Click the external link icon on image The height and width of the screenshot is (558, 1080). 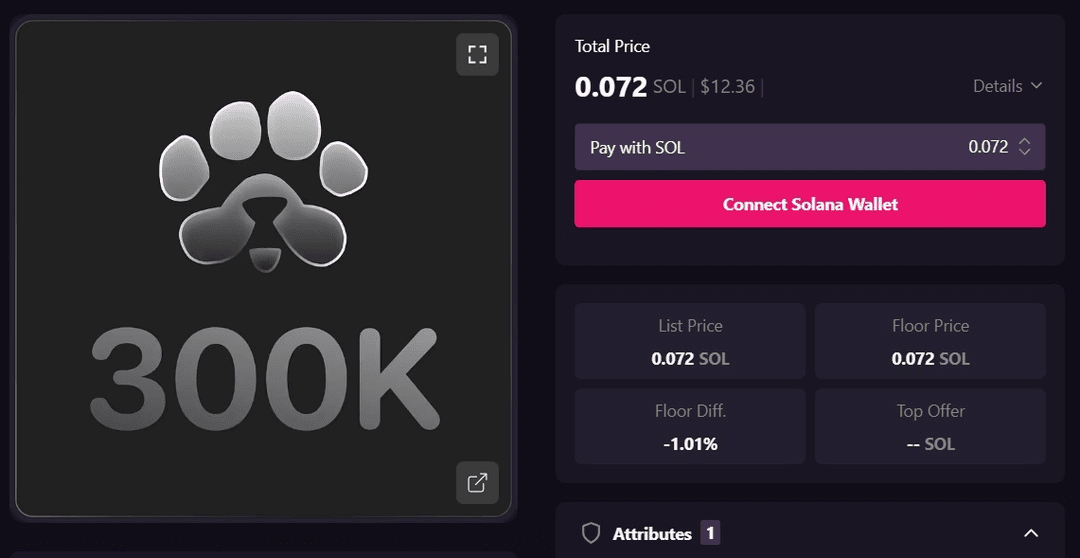[x=477, y=483]
